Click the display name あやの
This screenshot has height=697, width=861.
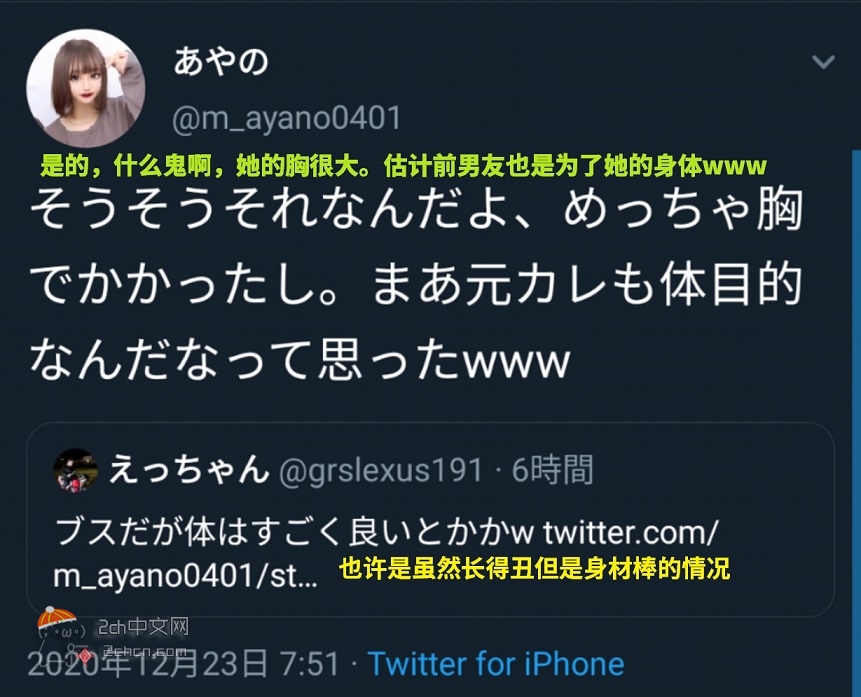[x=221, y=61]
